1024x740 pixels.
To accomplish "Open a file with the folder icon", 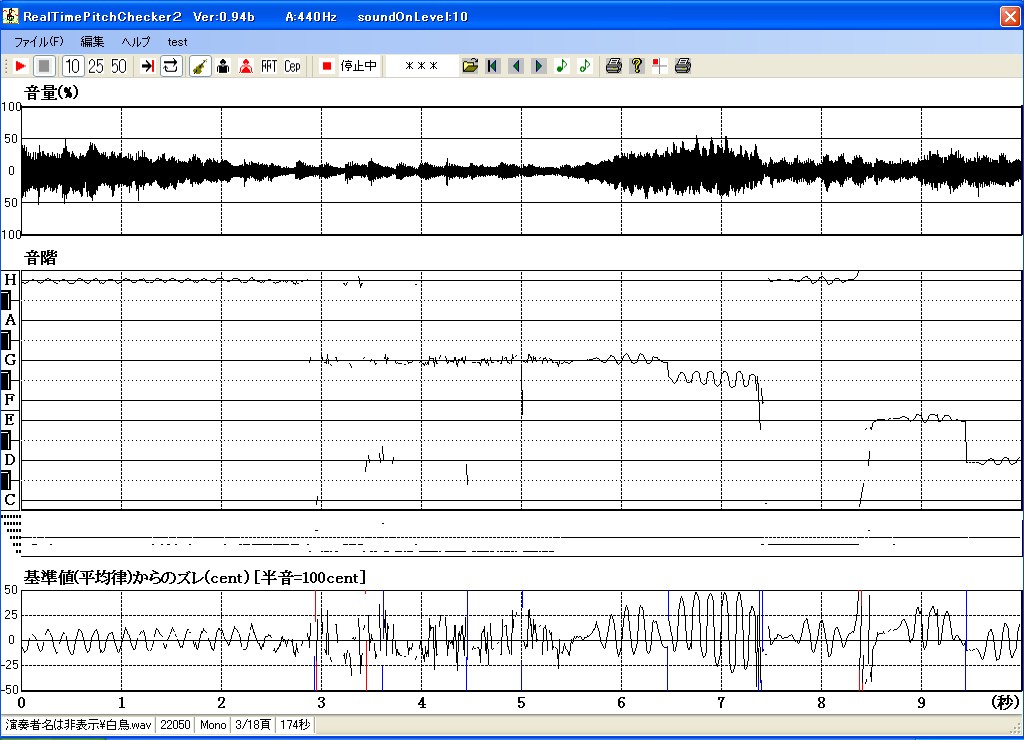I will (x=470, y=66).
